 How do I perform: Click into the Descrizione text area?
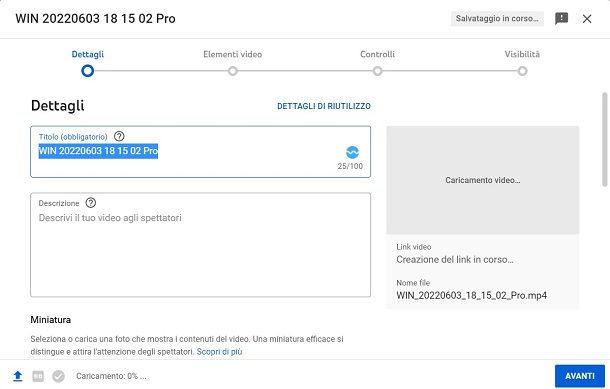click(x=200, y=245)
